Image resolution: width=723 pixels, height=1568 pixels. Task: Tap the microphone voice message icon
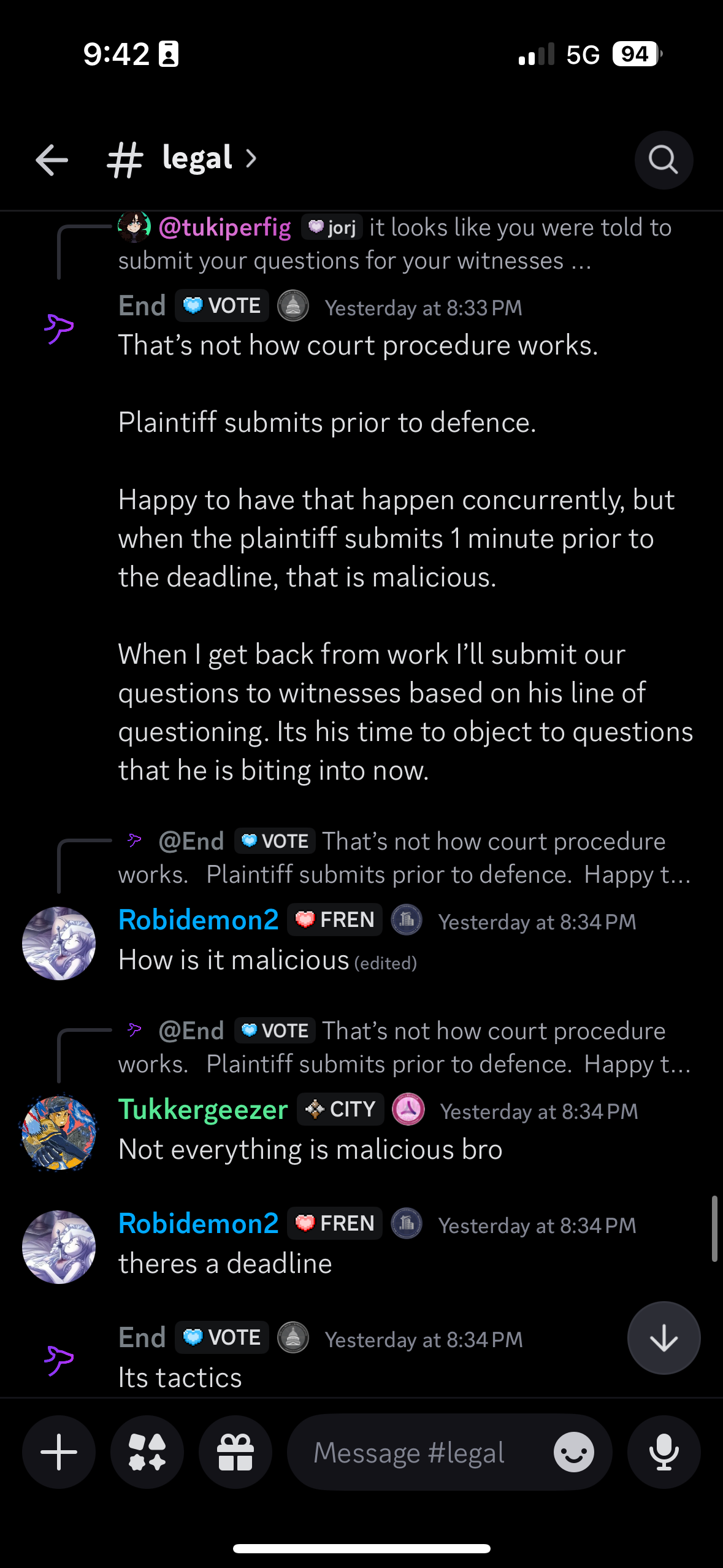click(664, 1452)
